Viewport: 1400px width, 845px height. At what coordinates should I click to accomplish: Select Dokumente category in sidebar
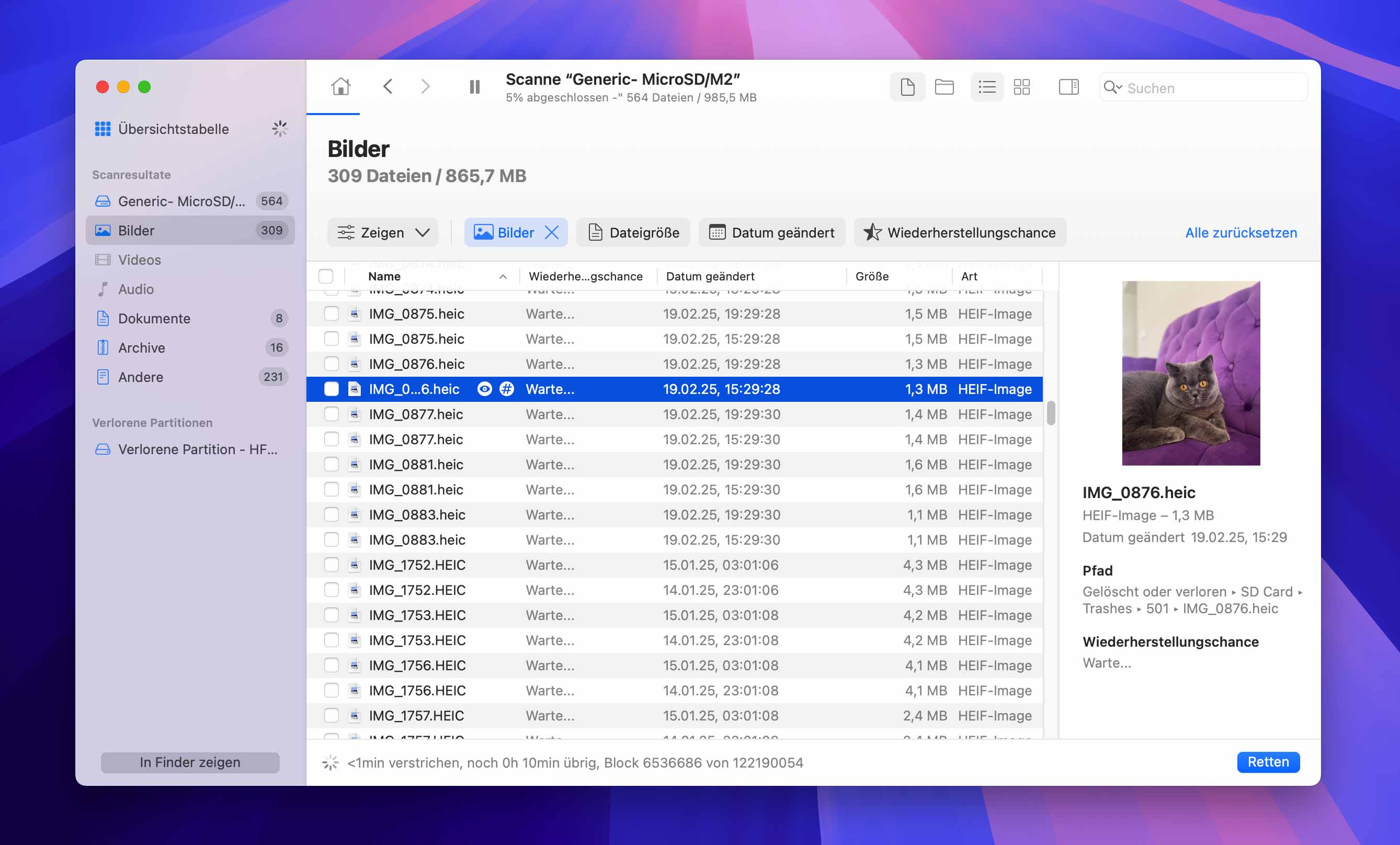[190, 319]
